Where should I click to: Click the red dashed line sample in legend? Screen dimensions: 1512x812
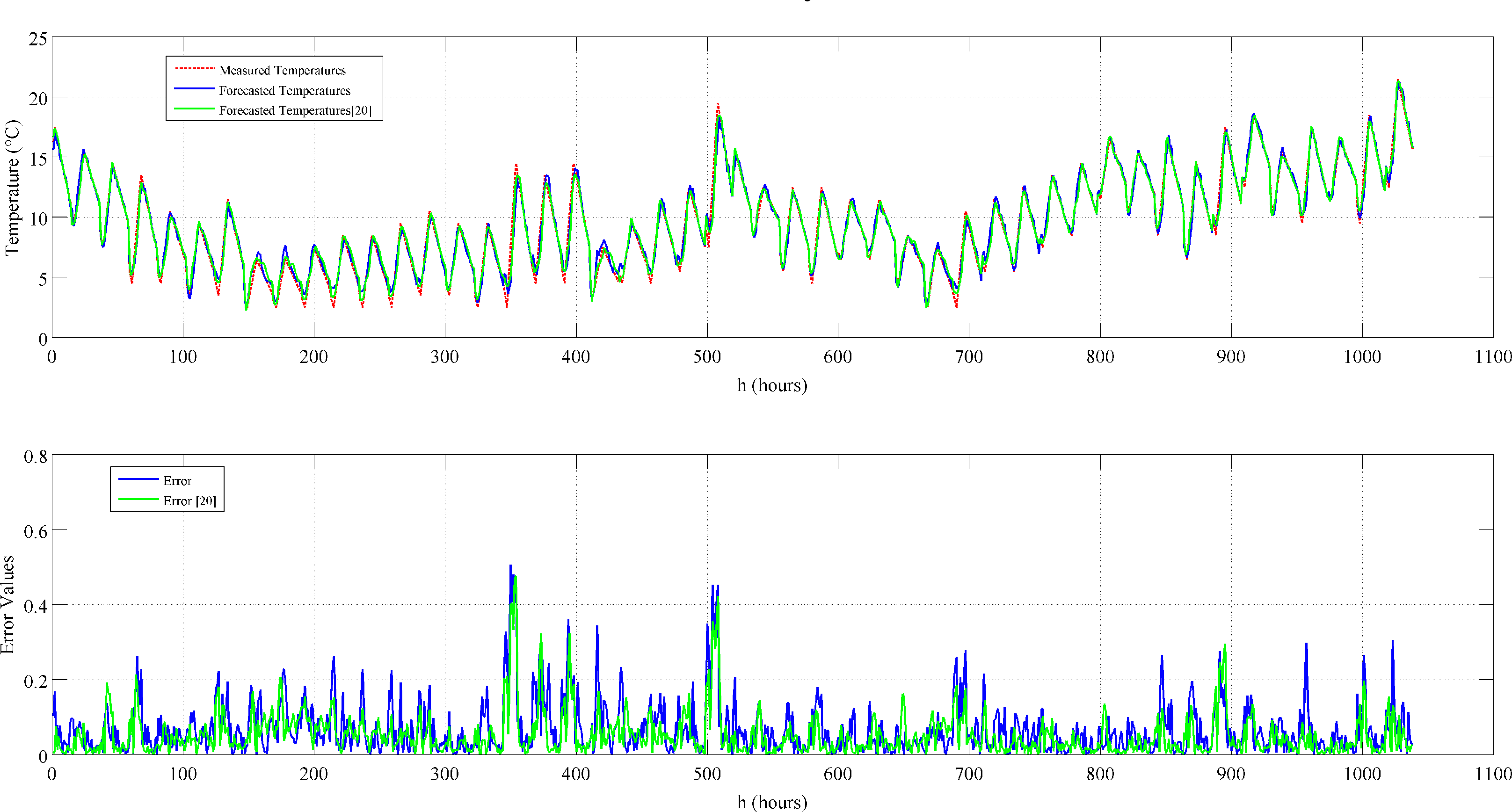pyautogui.click(x=195, y=69)
